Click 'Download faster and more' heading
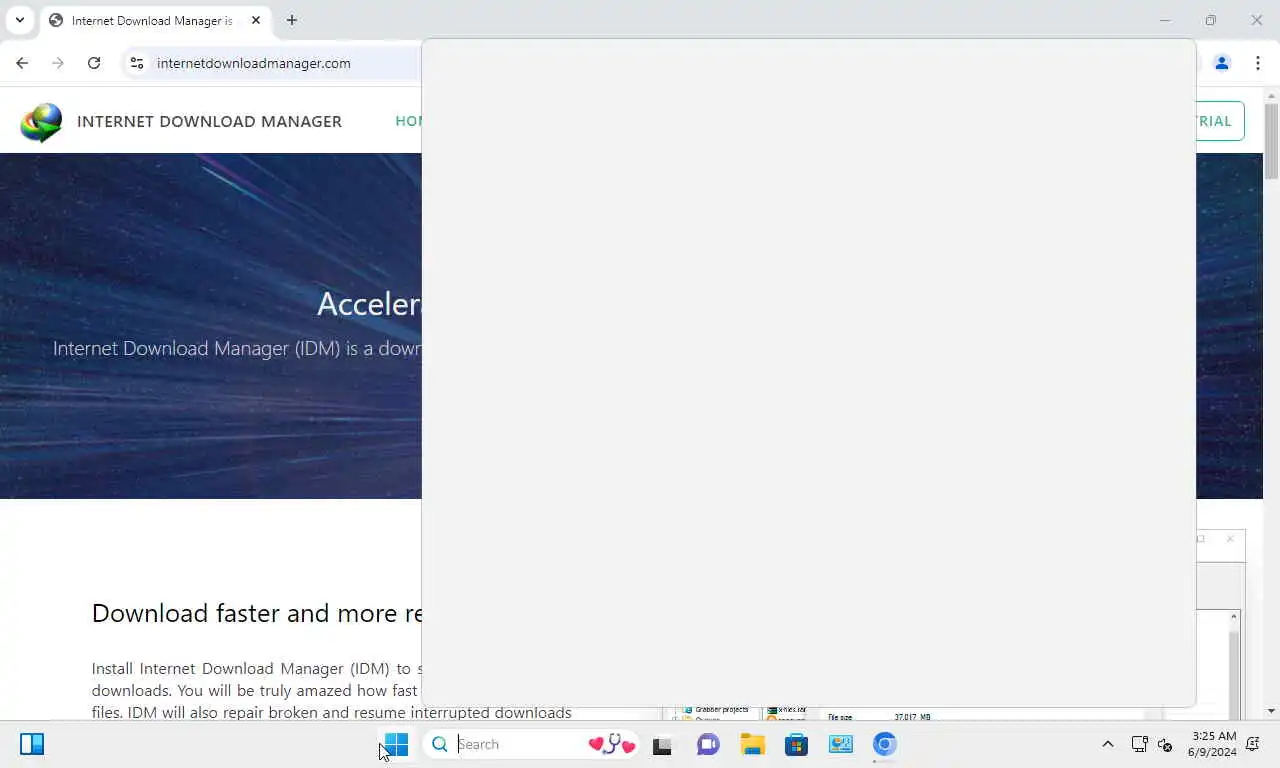This screenshot has width=1280, height=768. 256,613
